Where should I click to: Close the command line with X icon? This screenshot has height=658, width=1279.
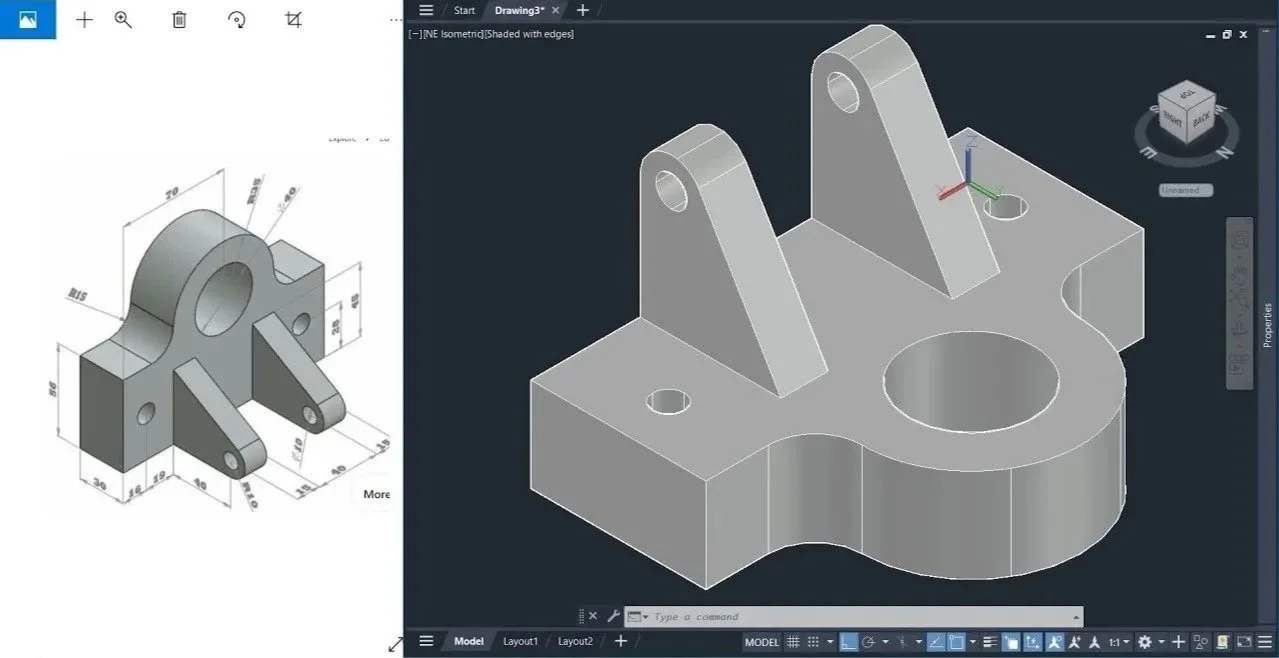click(x=592, y=616)
